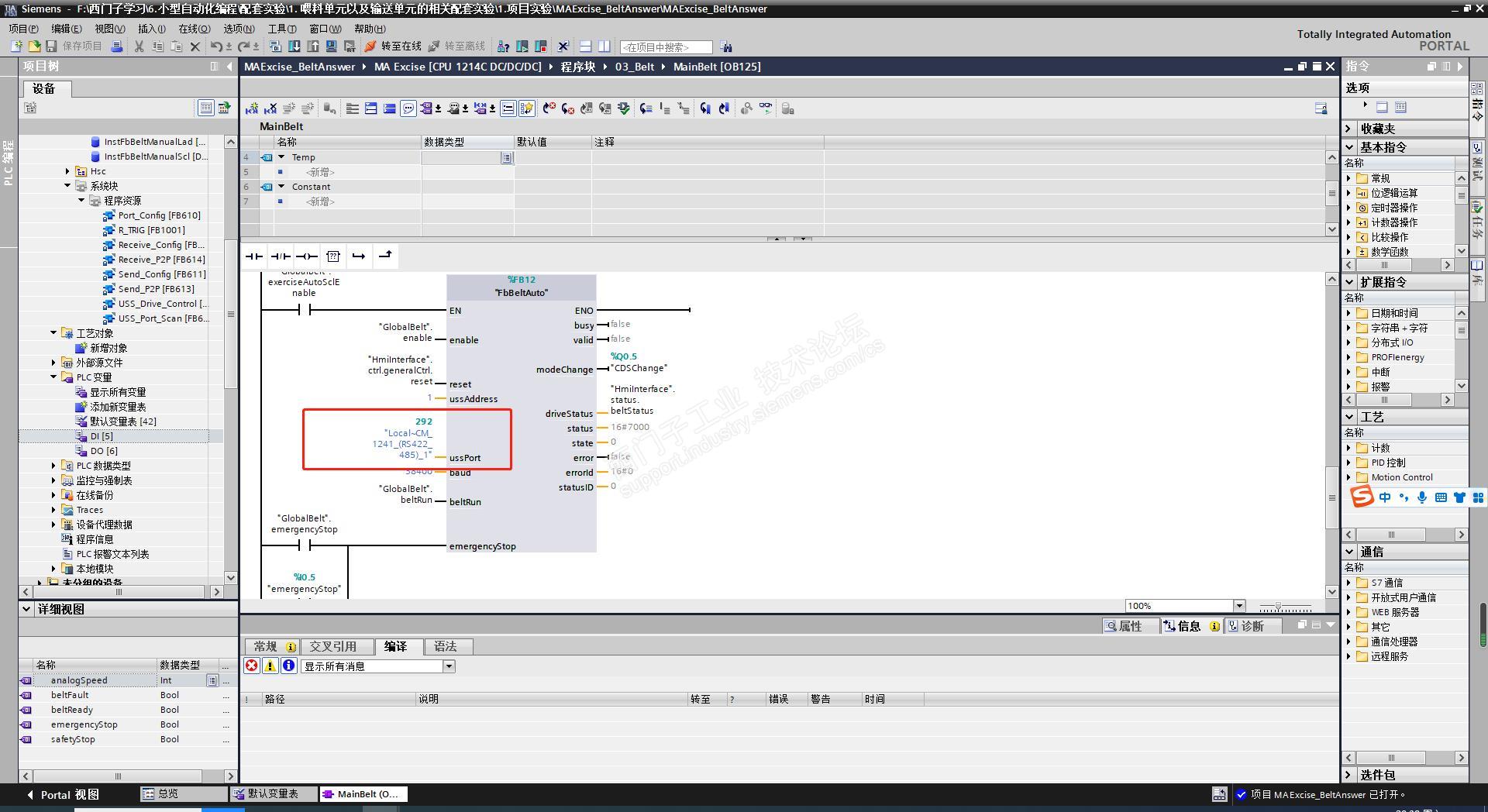The height and width of the screenshot is (812, 1488).
Task: Open the 帮助(H) menu
Action: 369,29
